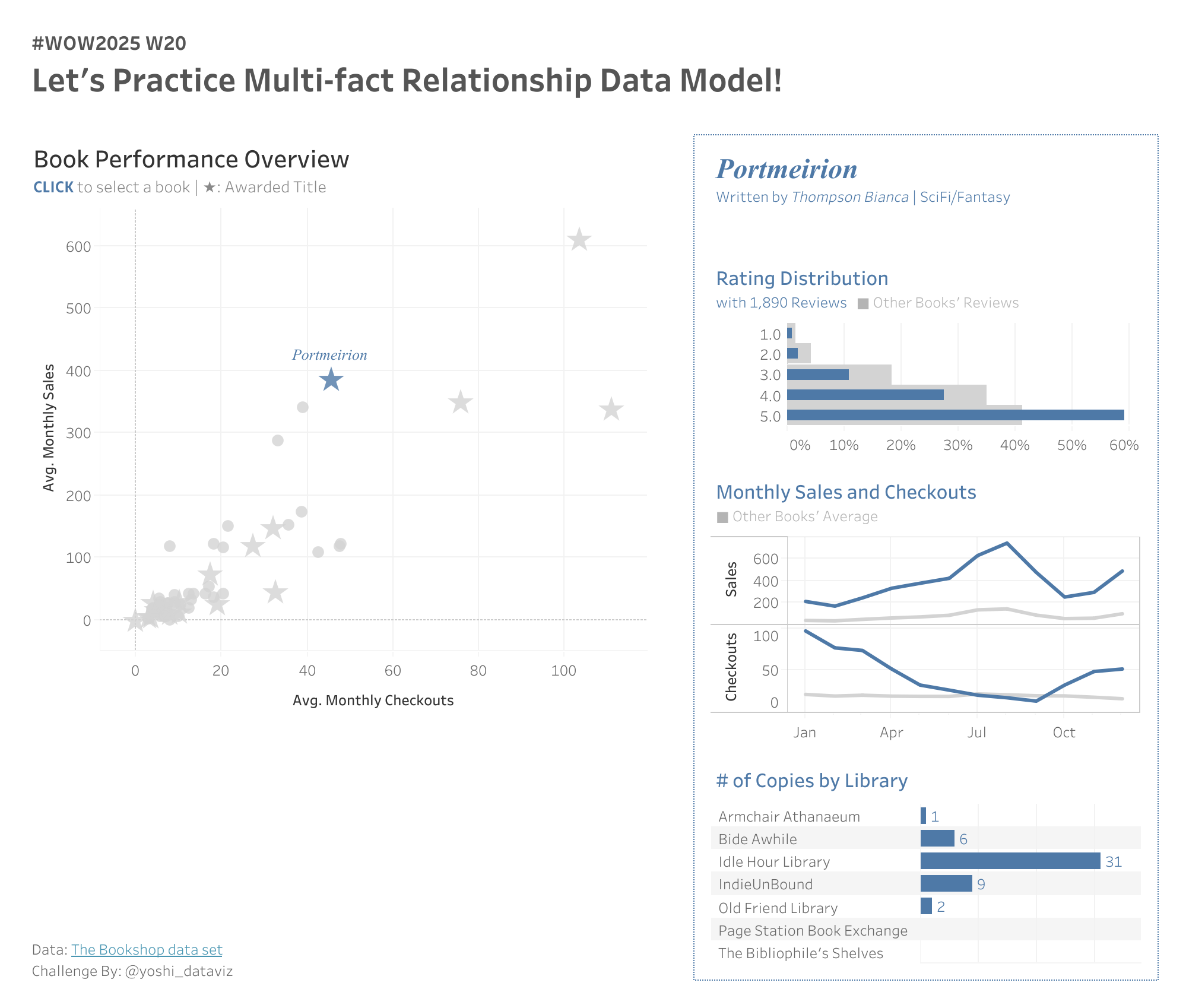This screenshot has height=1008, width=1186.
Task: Click the Armchair Athanaeum library label
Action: (789, 816)
